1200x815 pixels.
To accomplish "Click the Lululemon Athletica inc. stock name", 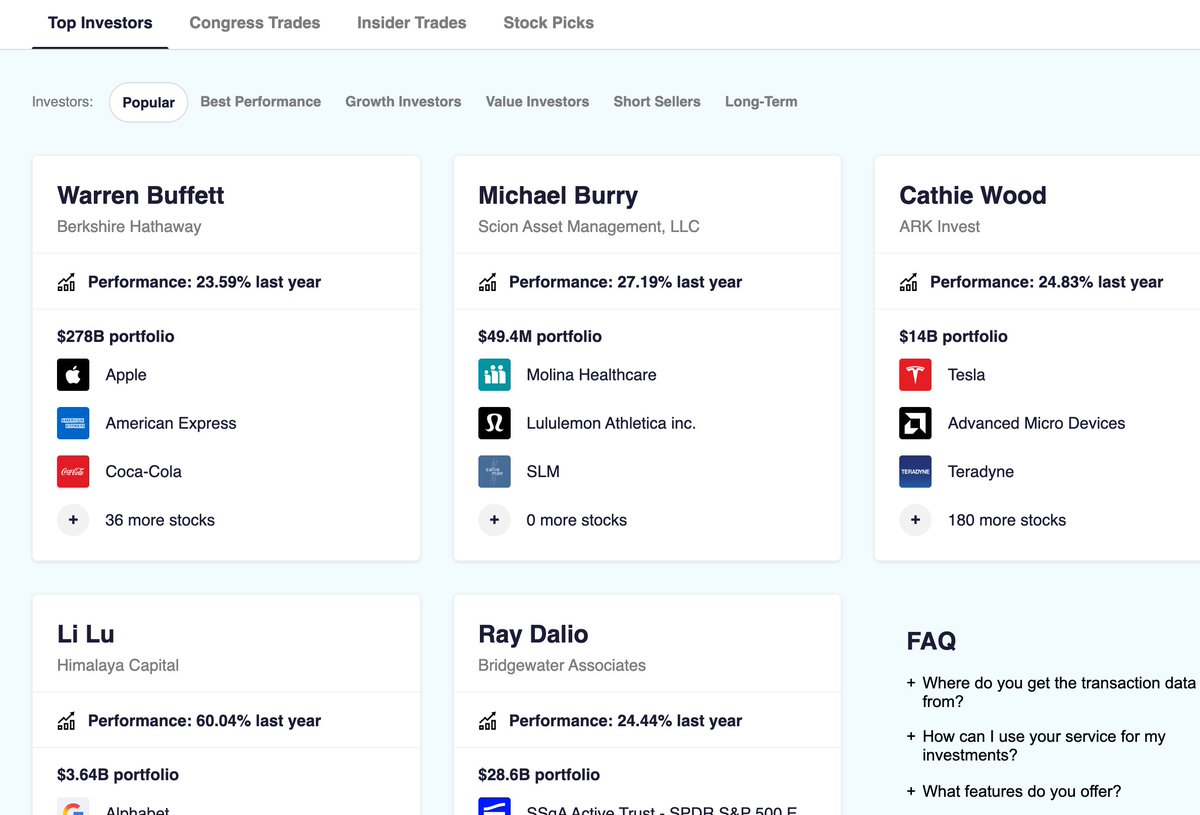I will [x=611, y=423].
